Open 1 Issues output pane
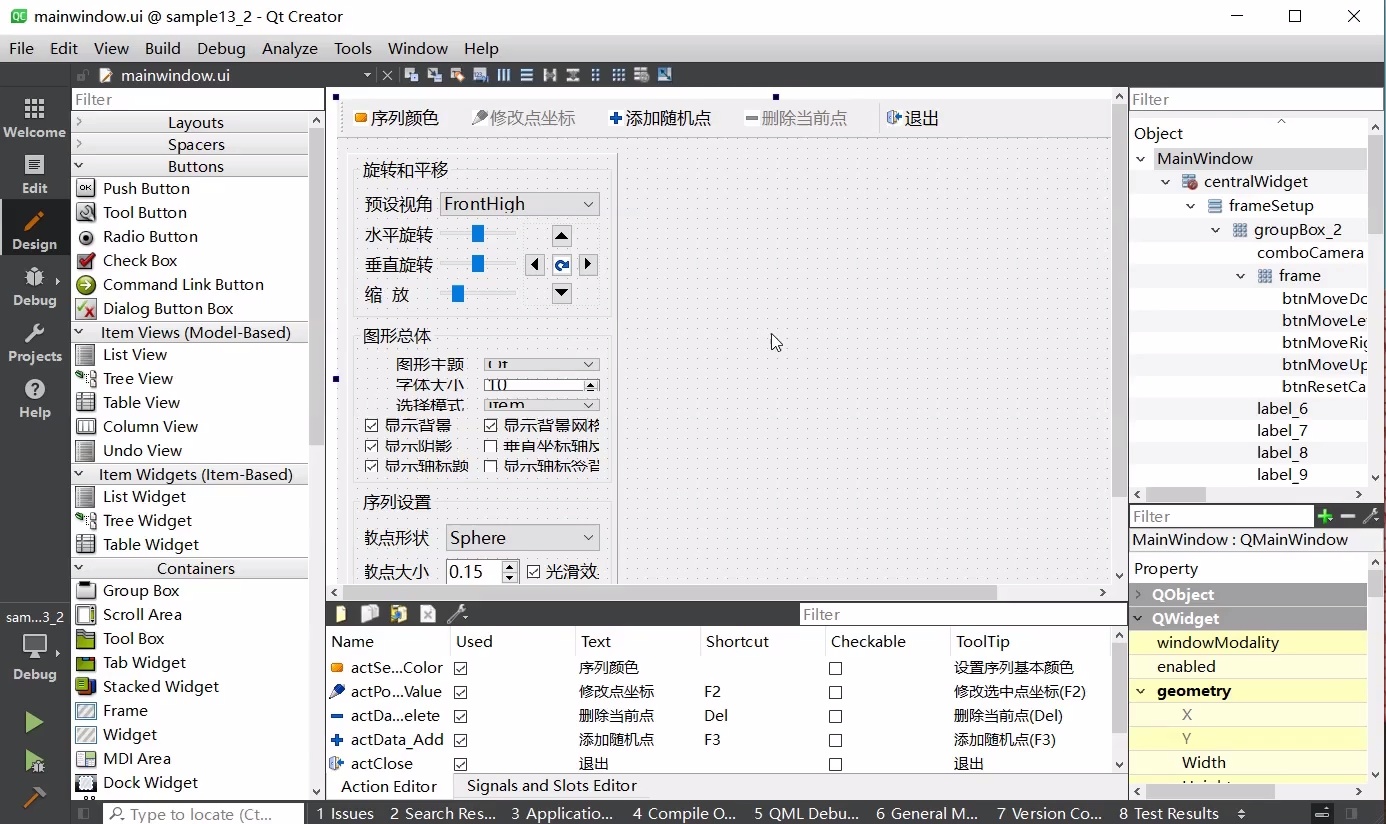 (345, 814)
